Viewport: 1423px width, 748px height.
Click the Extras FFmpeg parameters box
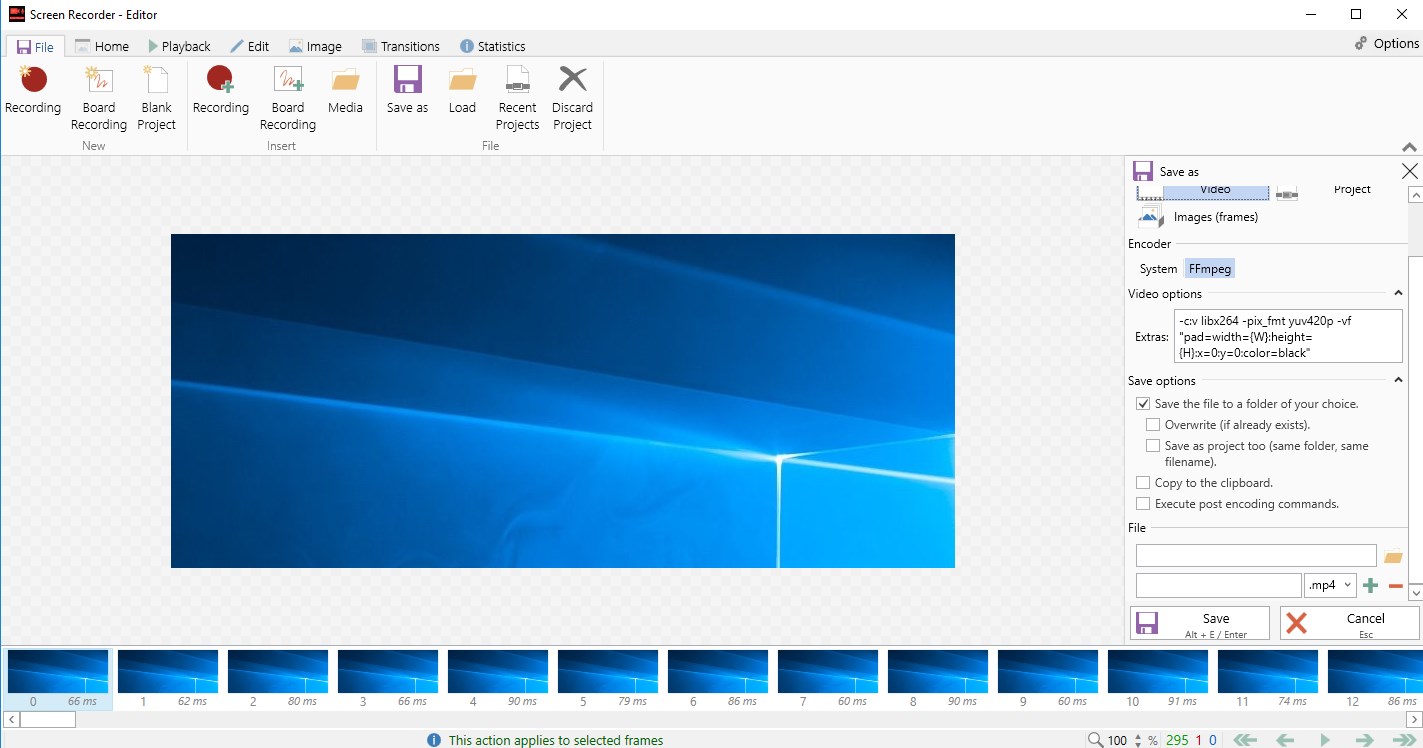(1289, 336)
